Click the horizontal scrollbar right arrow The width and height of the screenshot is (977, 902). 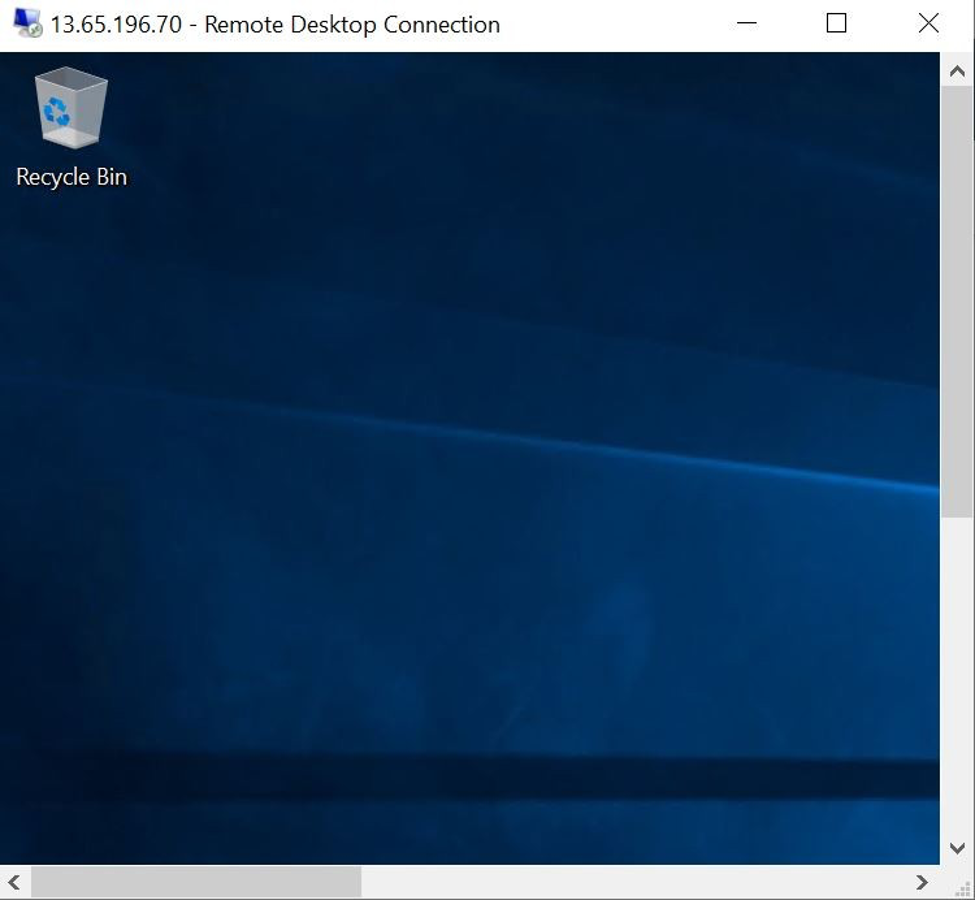pyautogui.click(x=922, y=882)
